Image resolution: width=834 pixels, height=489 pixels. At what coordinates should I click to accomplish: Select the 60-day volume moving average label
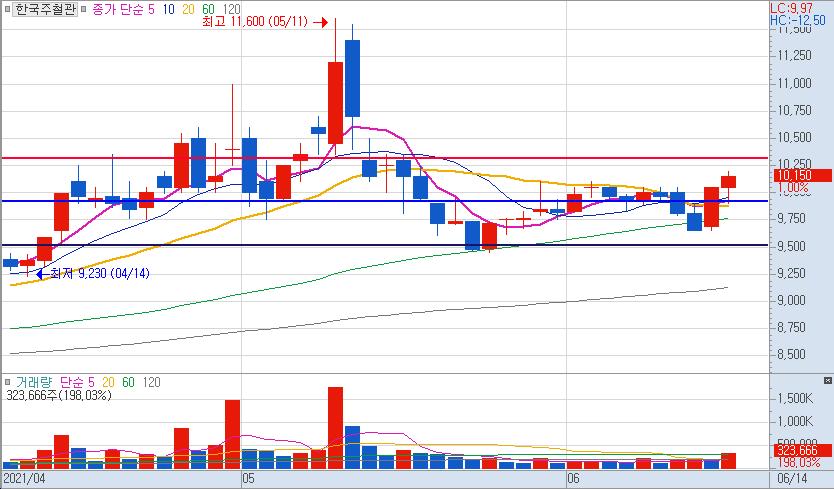coord(128,382)
